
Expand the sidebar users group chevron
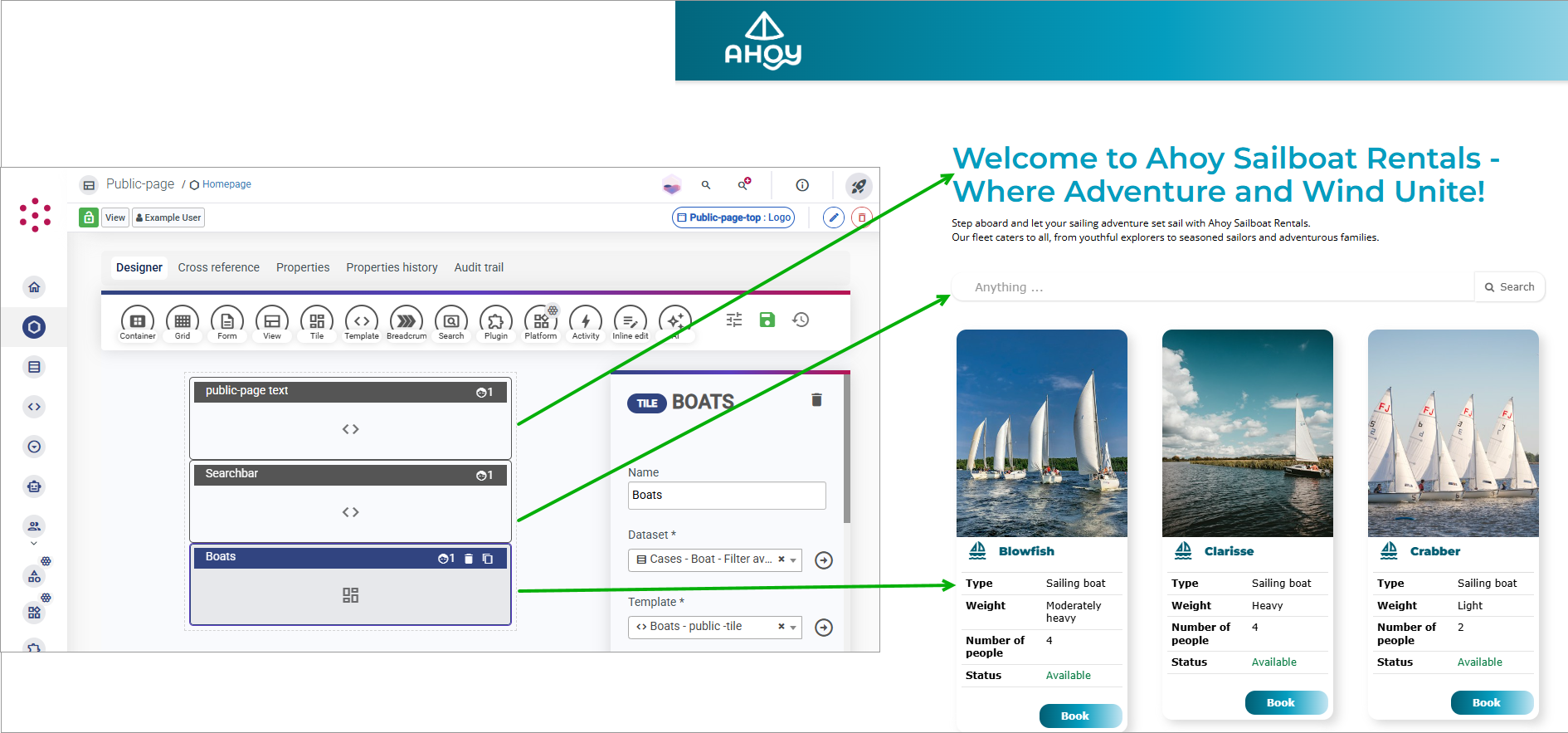(x=34, y=543)
